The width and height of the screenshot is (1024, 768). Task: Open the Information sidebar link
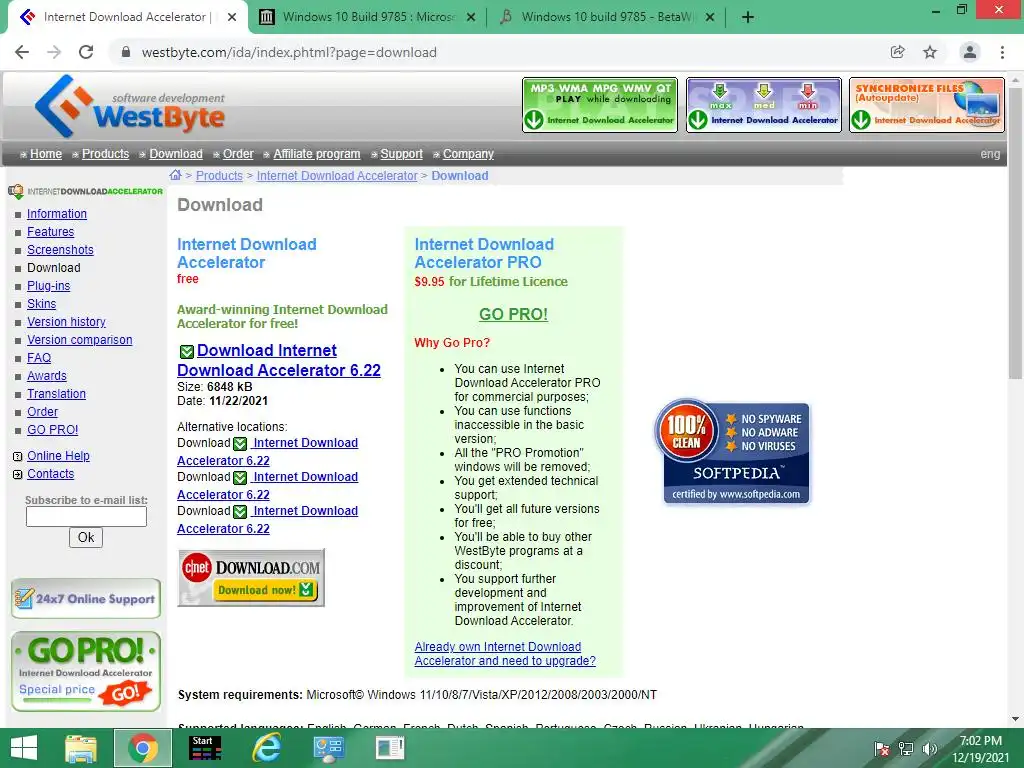click(x=57, y=214)
